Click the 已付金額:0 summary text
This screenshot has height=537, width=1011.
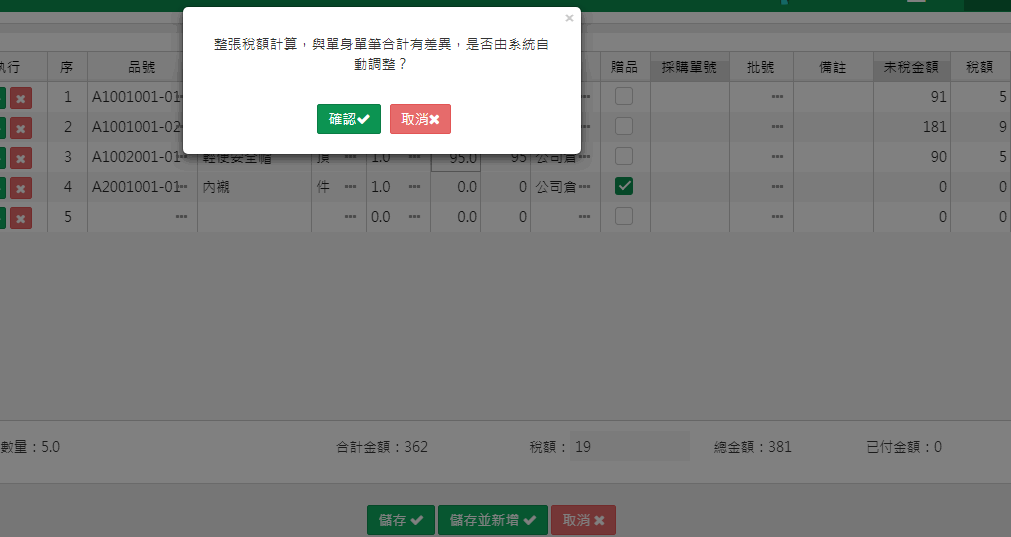click(904, 447)
